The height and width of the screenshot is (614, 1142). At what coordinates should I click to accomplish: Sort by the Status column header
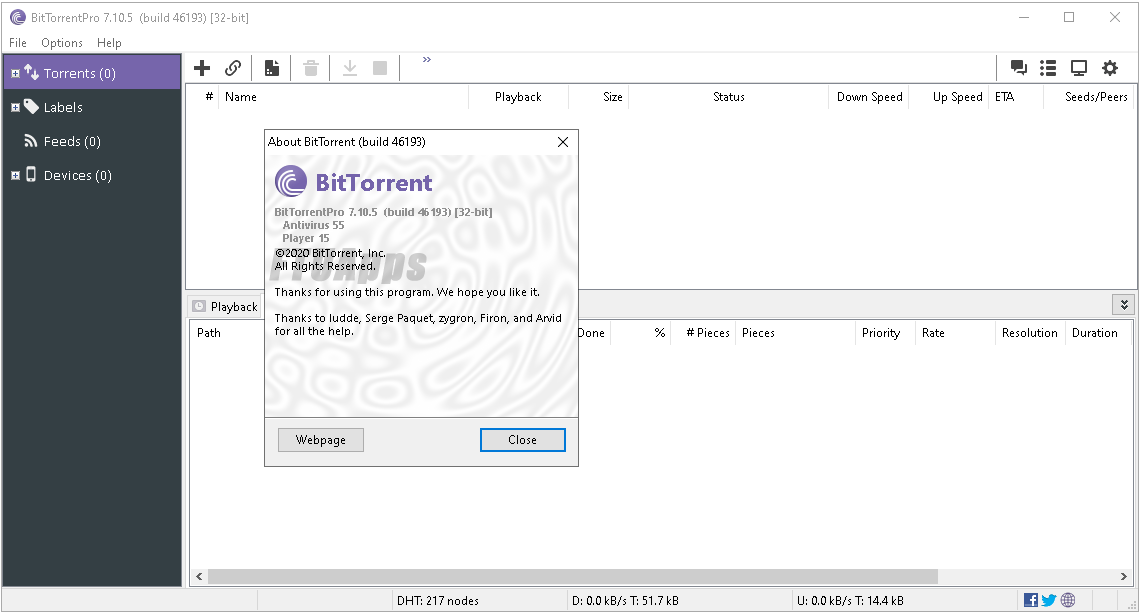point(729,97)
